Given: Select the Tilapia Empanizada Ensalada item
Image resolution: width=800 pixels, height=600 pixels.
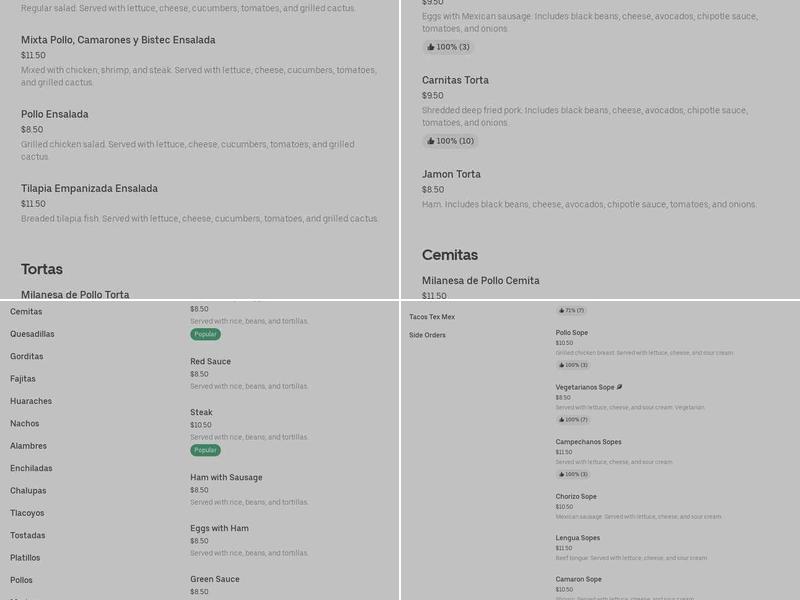Looking at the screenshot, I should (x=89, y=188).
